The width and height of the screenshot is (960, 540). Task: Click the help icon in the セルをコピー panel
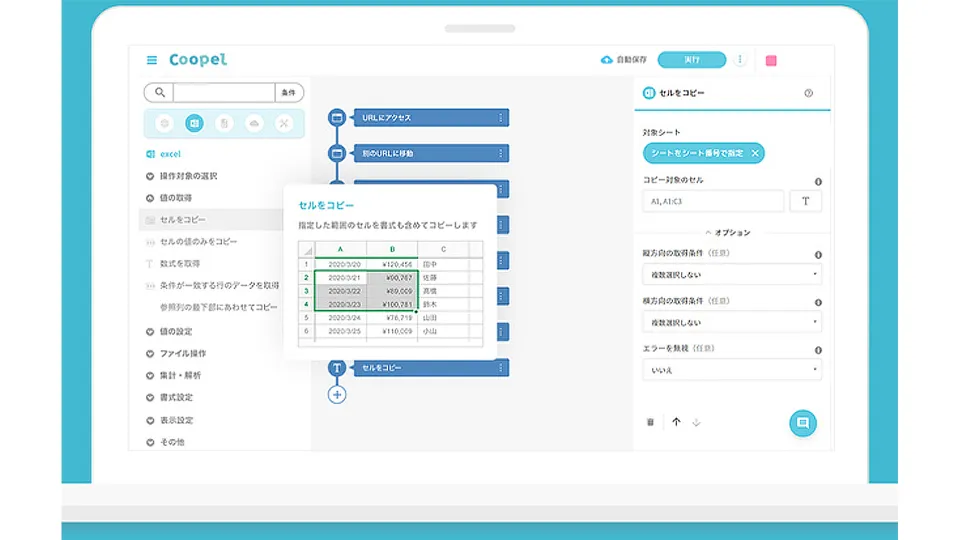pyautogui.click(x=808, y=93)
